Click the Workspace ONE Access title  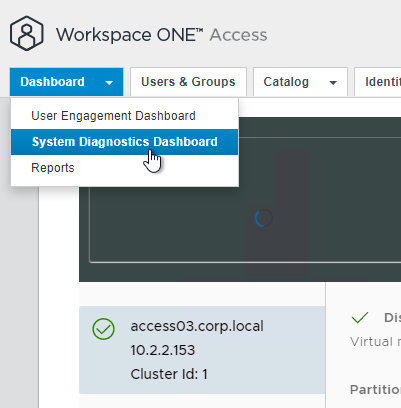click(x=162, y=35)
